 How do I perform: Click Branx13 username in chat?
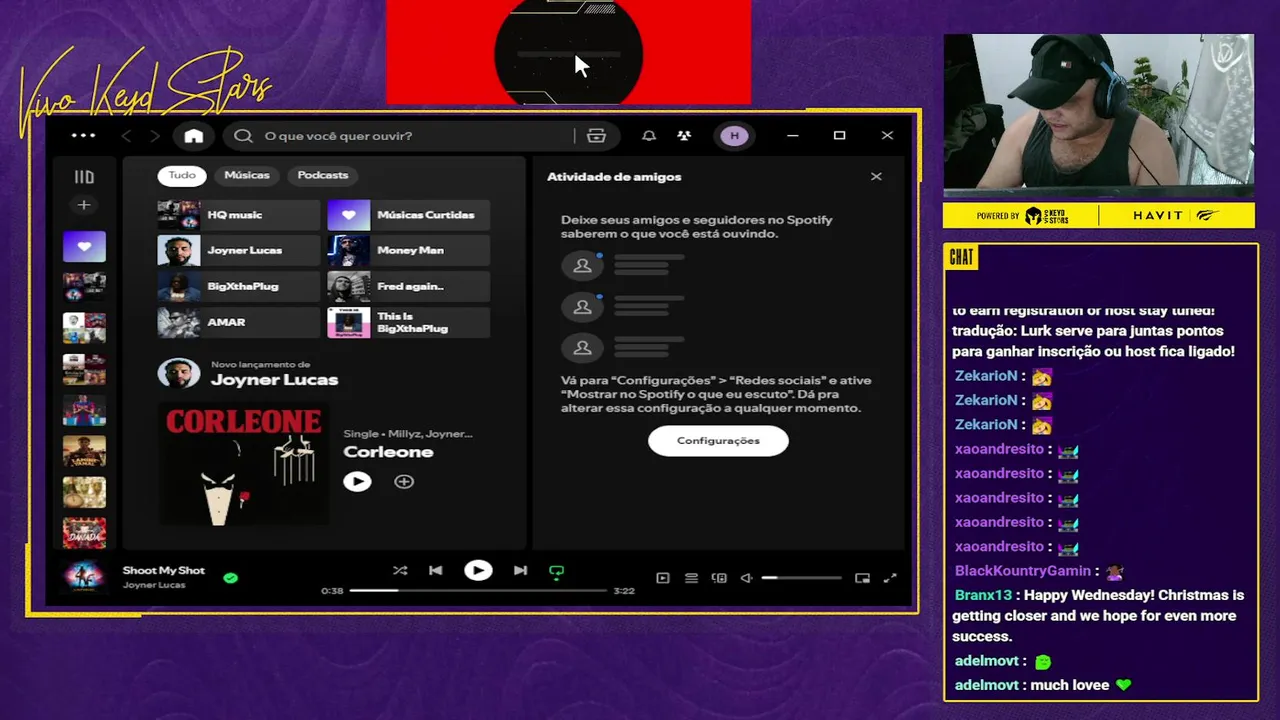983,595
